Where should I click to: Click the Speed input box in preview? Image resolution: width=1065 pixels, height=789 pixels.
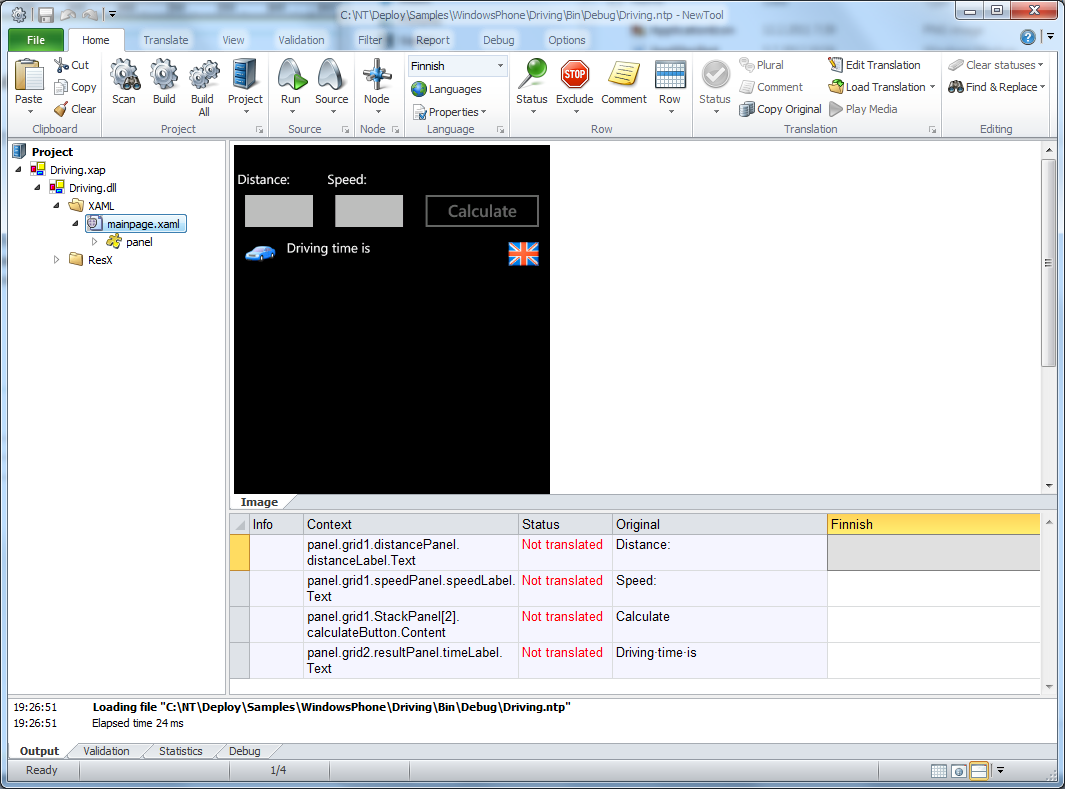(369, 211)
